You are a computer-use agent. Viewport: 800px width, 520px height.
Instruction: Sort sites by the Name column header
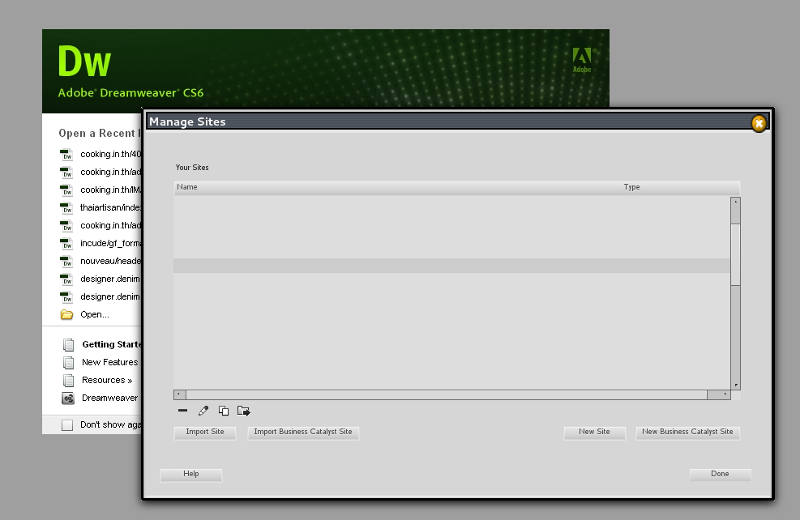tap(187, 187)
